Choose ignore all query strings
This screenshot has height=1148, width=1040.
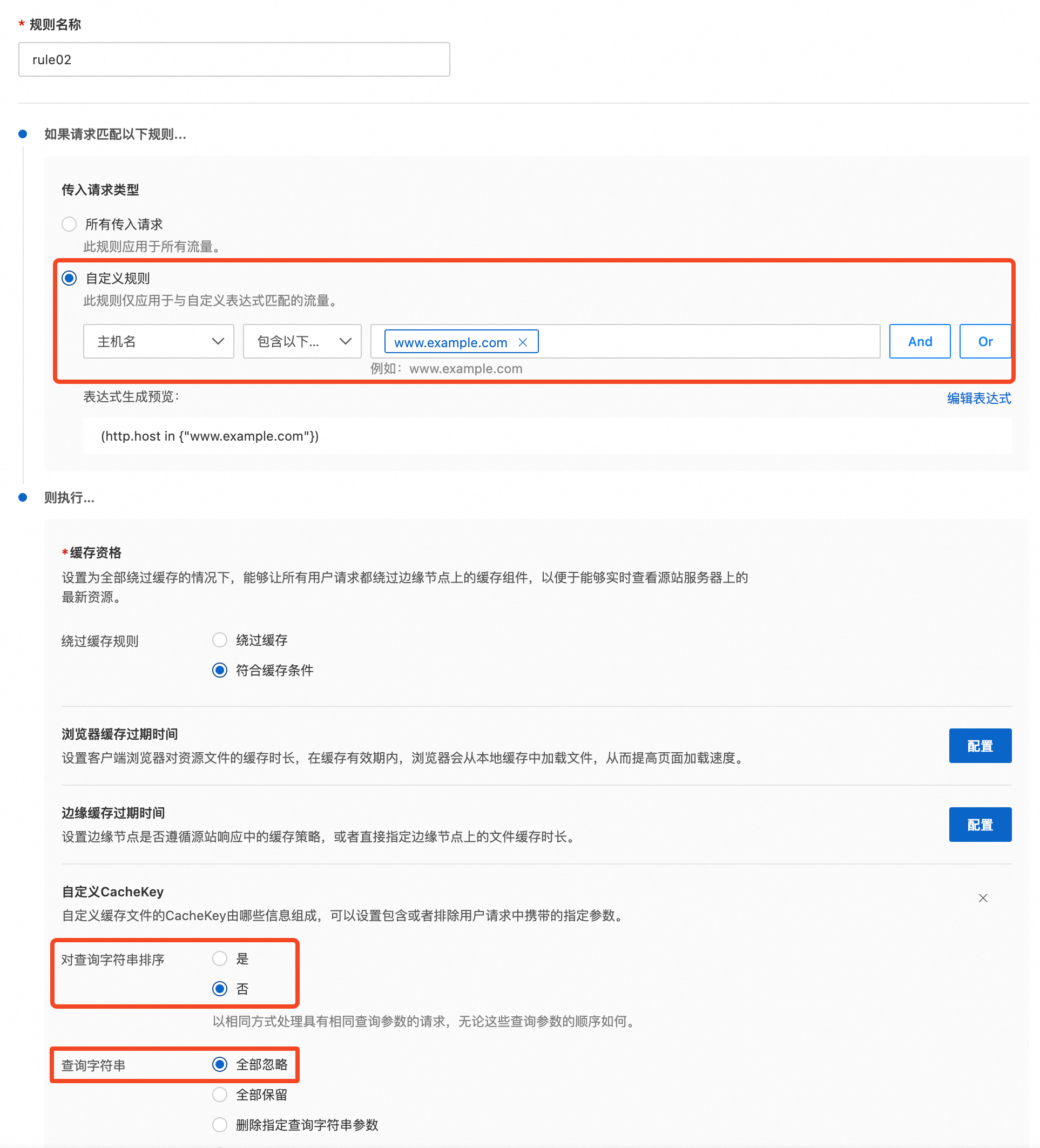point(220,1064)
